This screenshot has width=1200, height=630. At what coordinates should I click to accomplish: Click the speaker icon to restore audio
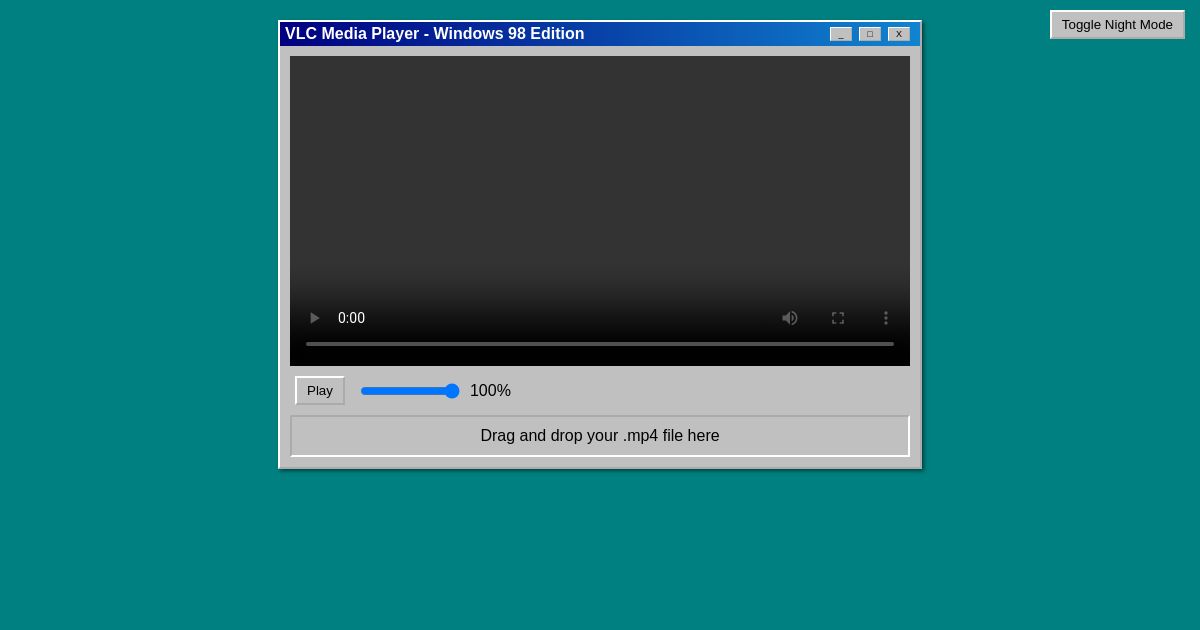coord(790,318)
